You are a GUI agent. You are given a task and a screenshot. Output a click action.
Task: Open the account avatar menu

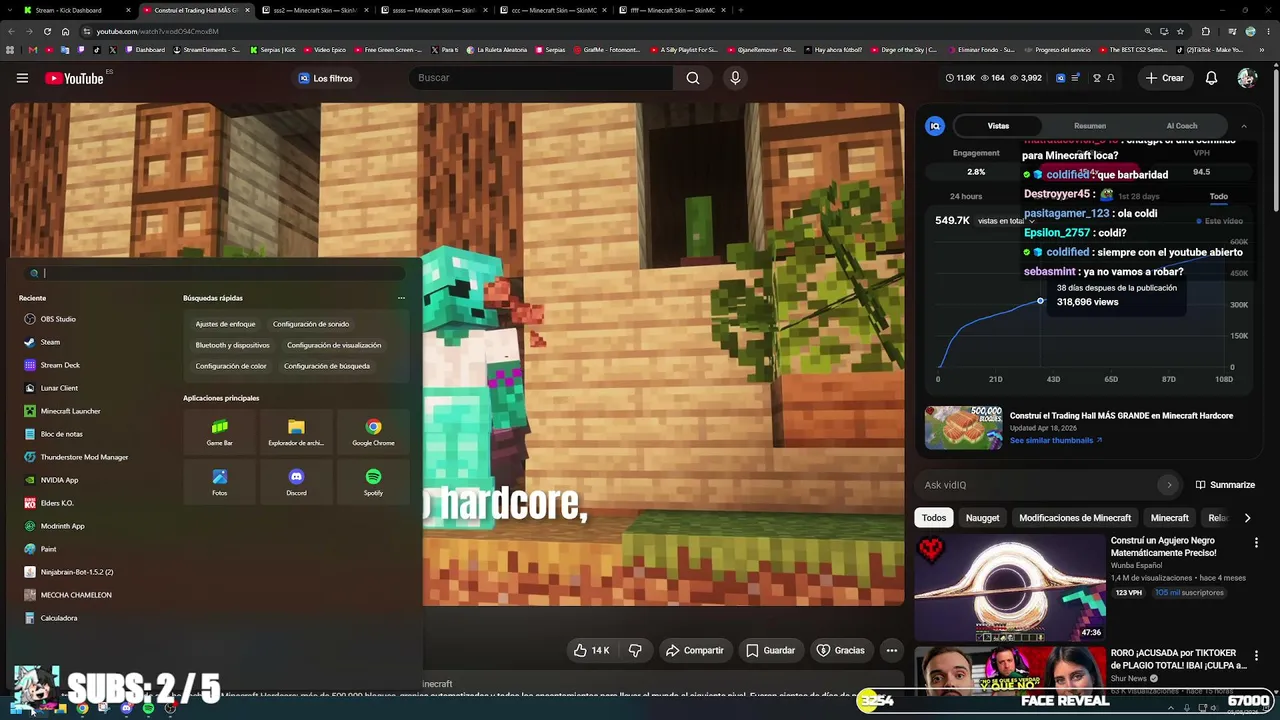pos(1246,78)
